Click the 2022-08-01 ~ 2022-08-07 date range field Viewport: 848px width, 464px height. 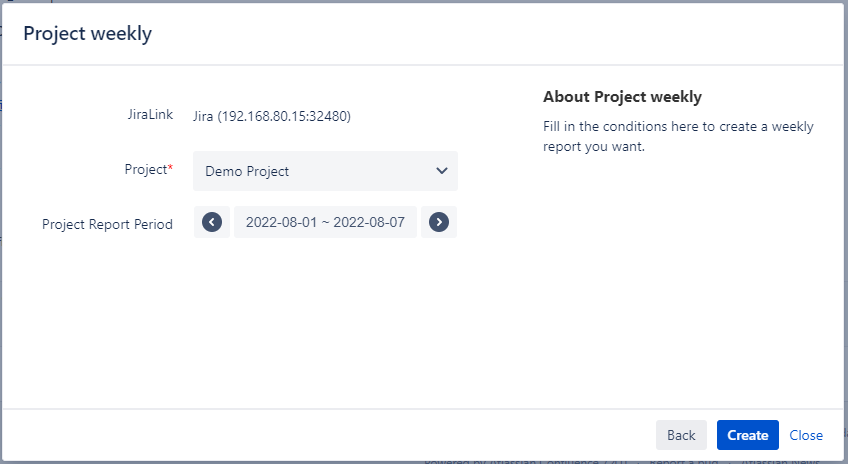pos(325,222)
